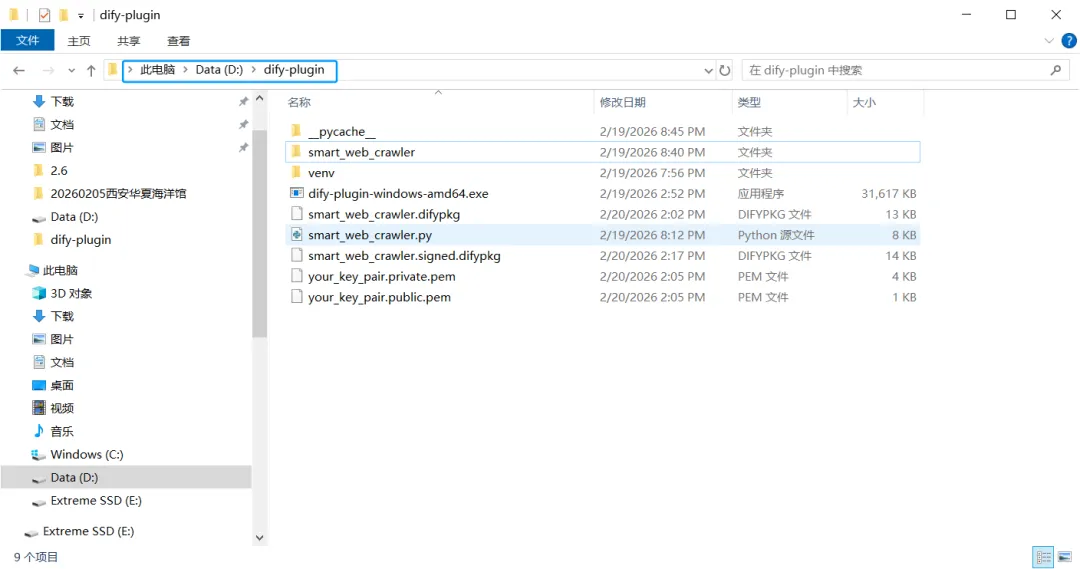Screen dimensions: 1080x569
Task: Click navigation pane scroll down arrow
Action: click(260, 537)
